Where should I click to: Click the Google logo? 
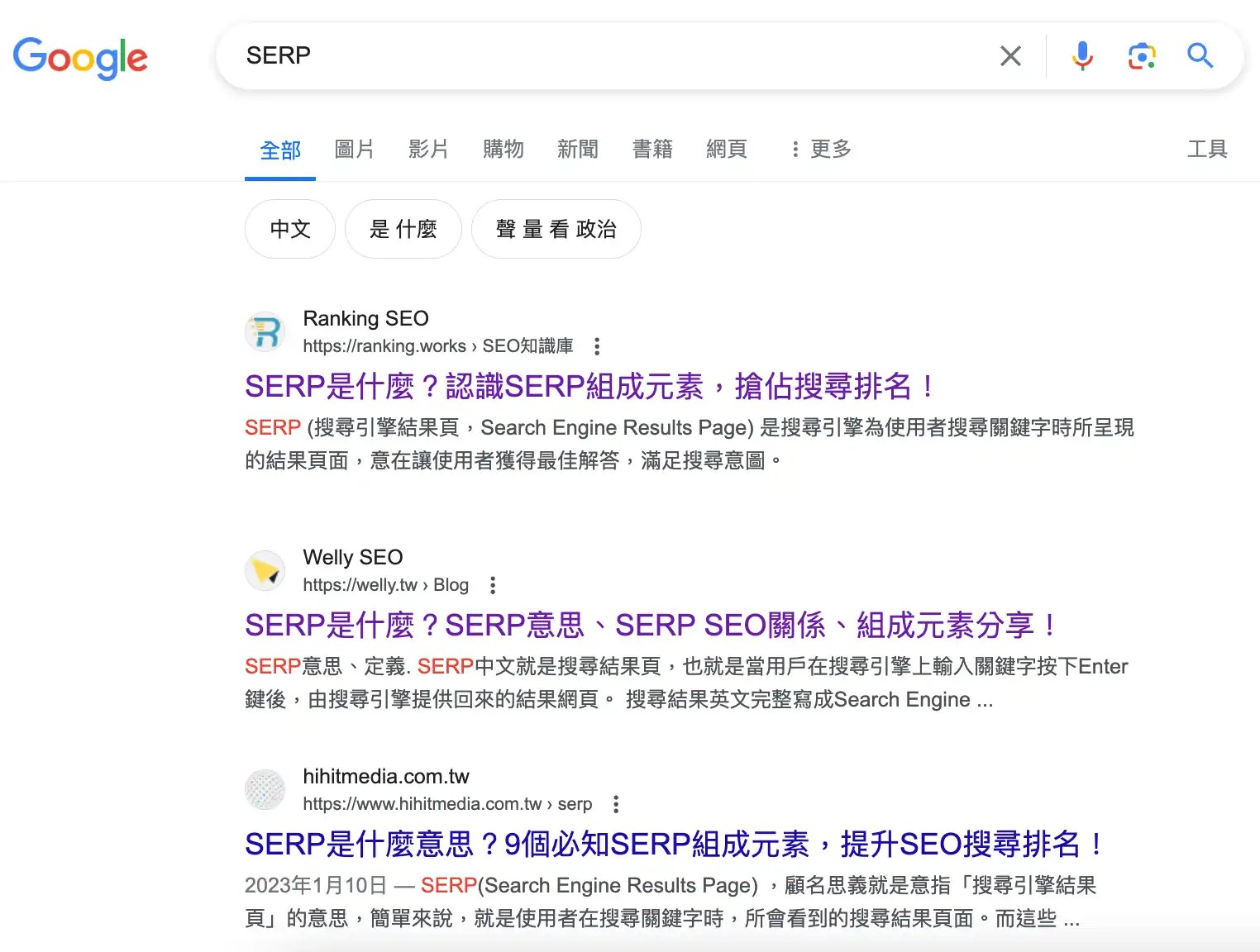80,58
